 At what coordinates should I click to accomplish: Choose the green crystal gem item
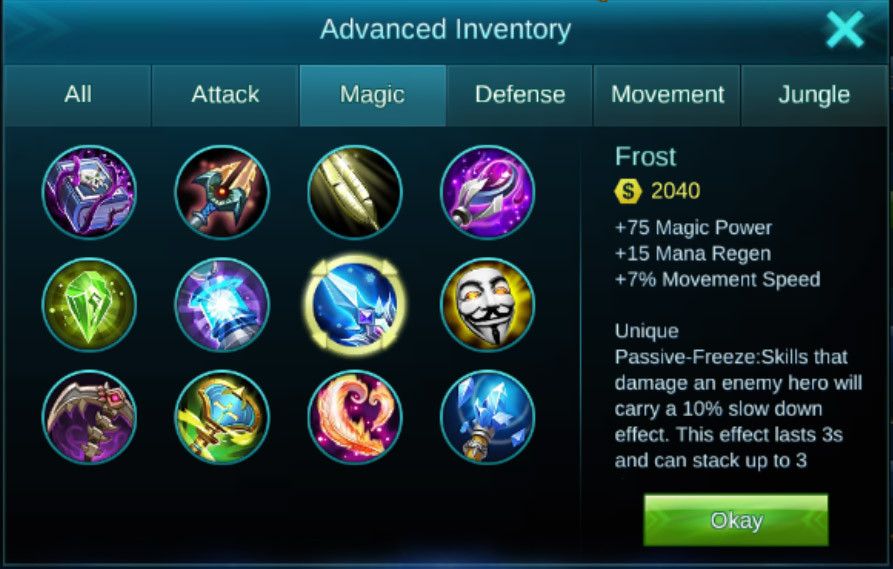click(89, 305)
